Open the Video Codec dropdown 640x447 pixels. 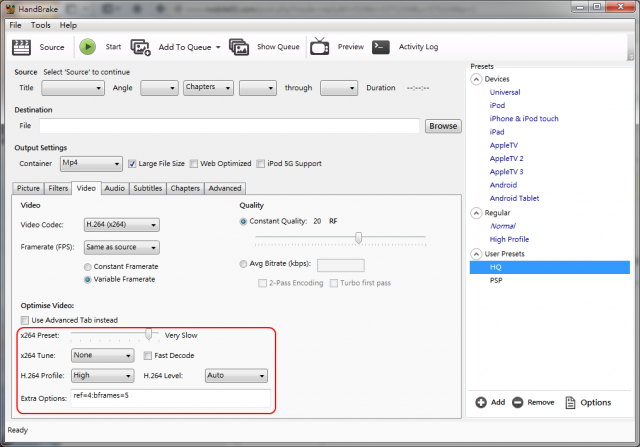(x=122, y=225)
